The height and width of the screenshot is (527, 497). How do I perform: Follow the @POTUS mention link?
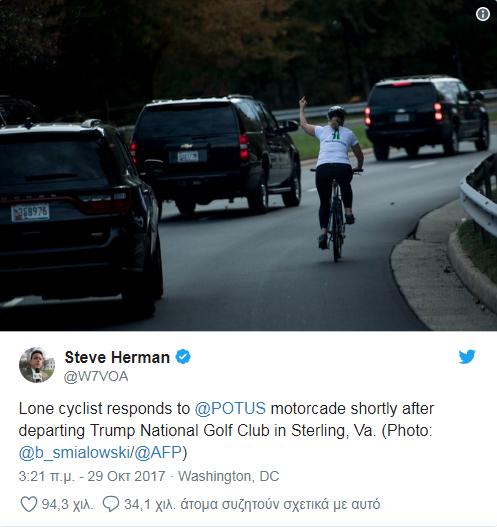(x=230, y=409)
